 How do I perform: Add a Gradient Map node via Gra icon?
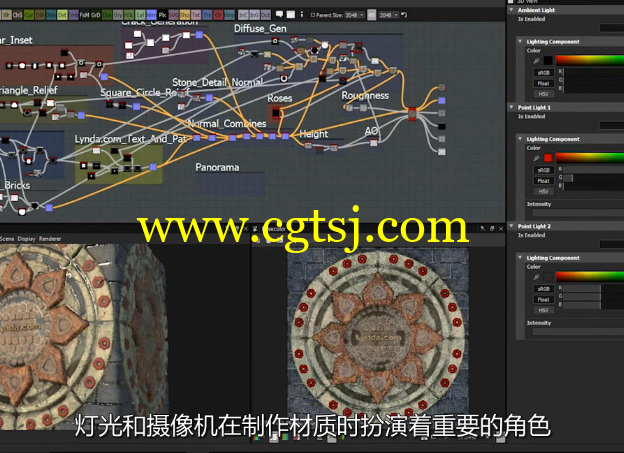click(x=107, y=15)
